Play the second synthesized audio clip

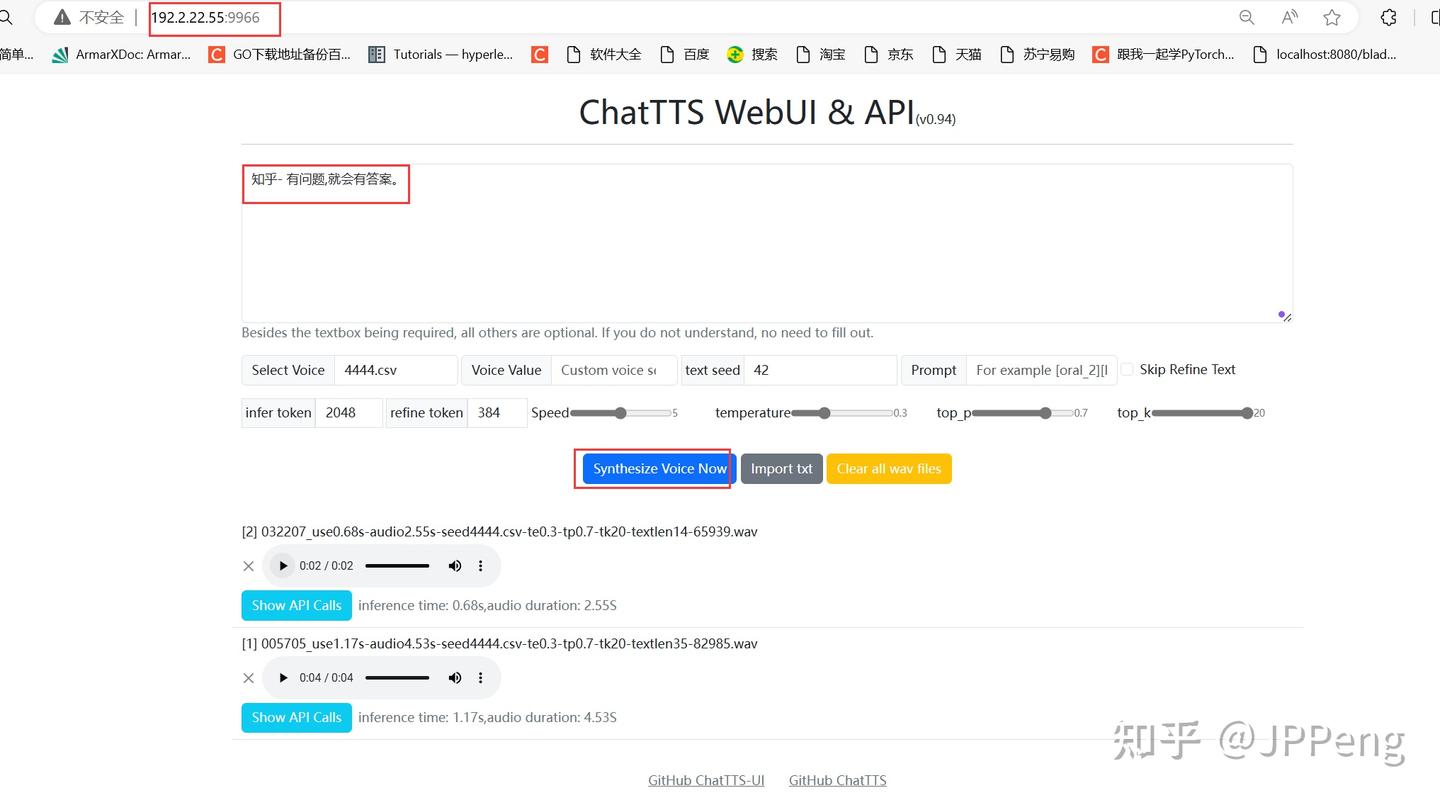tap(282, 677)
